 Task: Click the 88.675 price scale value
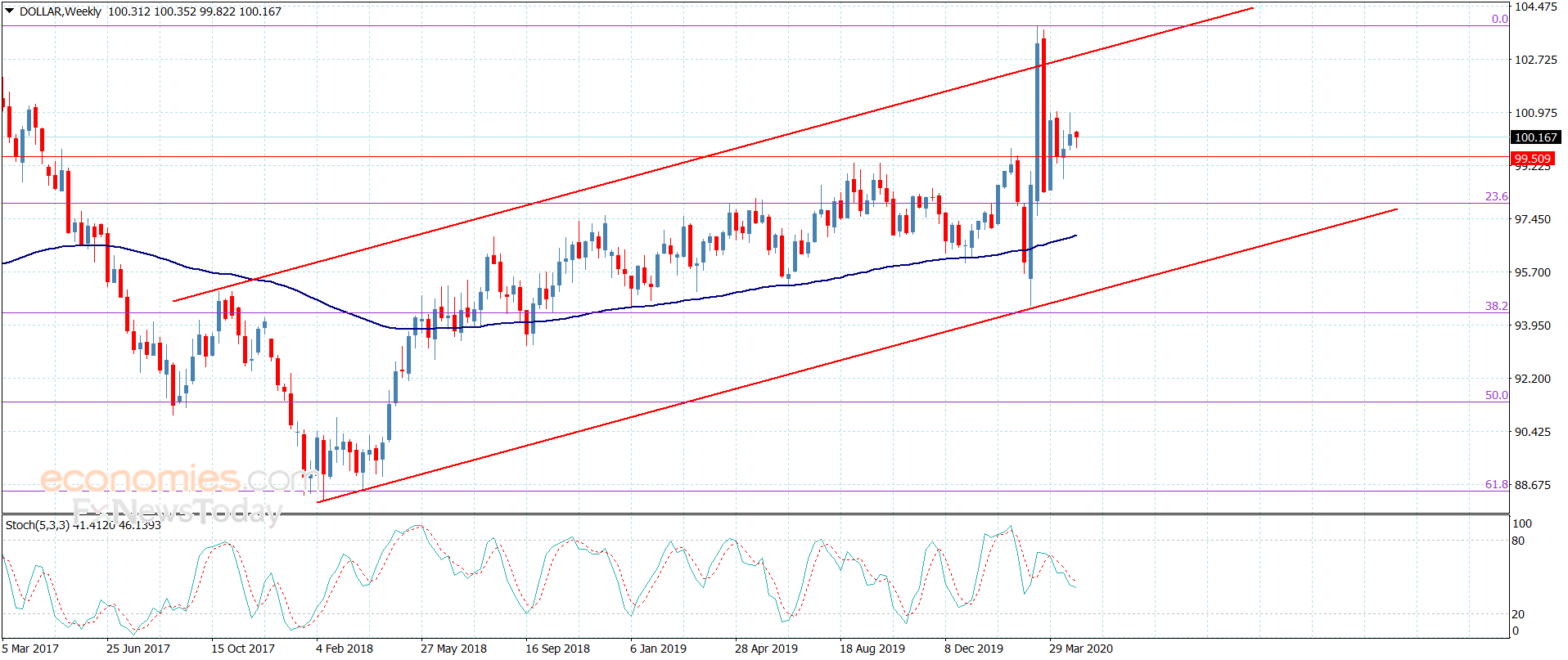coord(1533,485)
